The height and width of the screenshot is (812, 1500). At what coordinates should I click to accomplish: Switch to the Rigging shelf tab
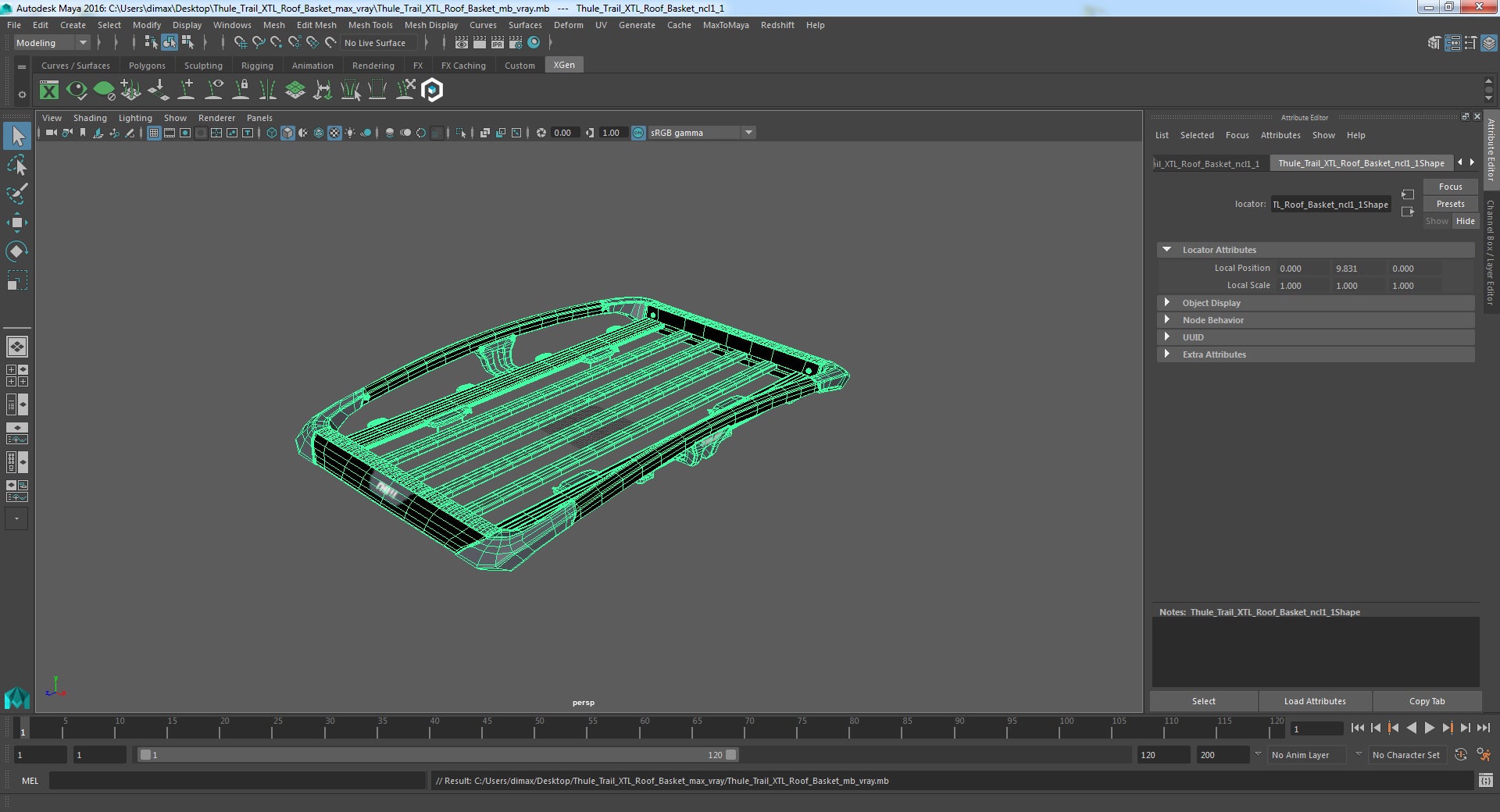[x=257, y=66]
